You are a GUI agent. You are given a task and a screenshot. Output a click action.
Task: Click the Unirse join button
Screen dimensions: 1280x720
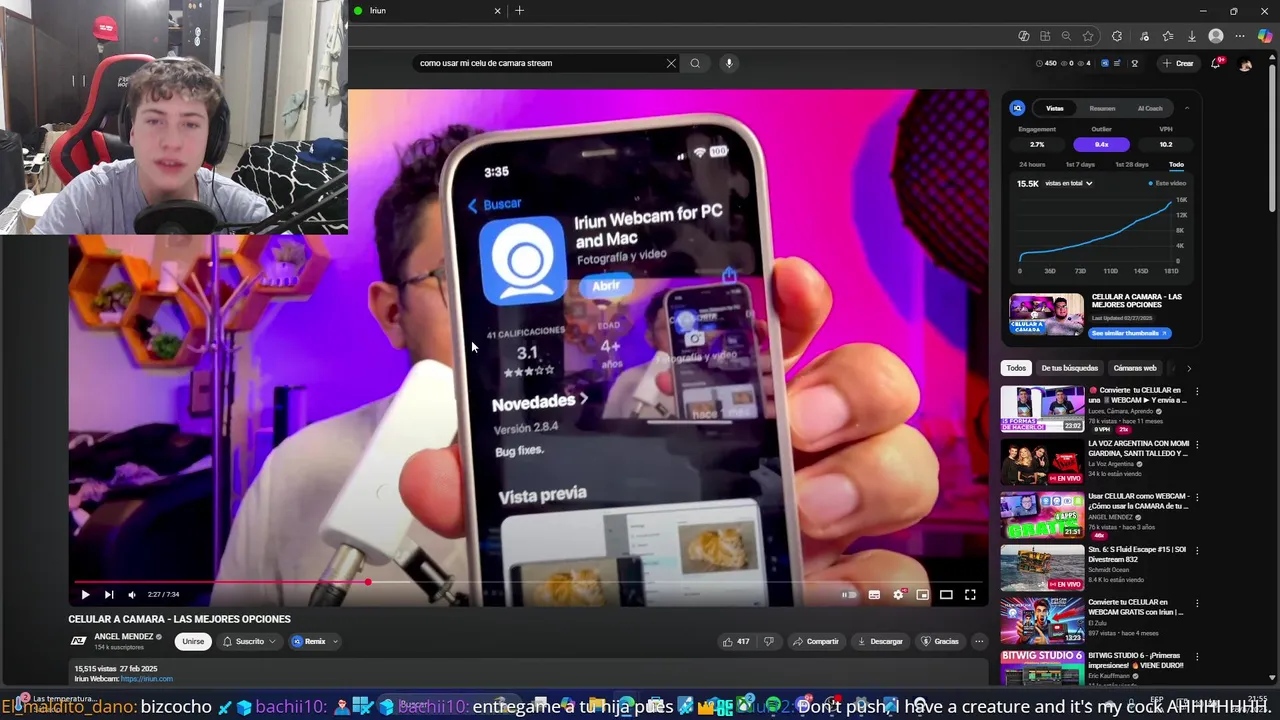tap(193, 641)
